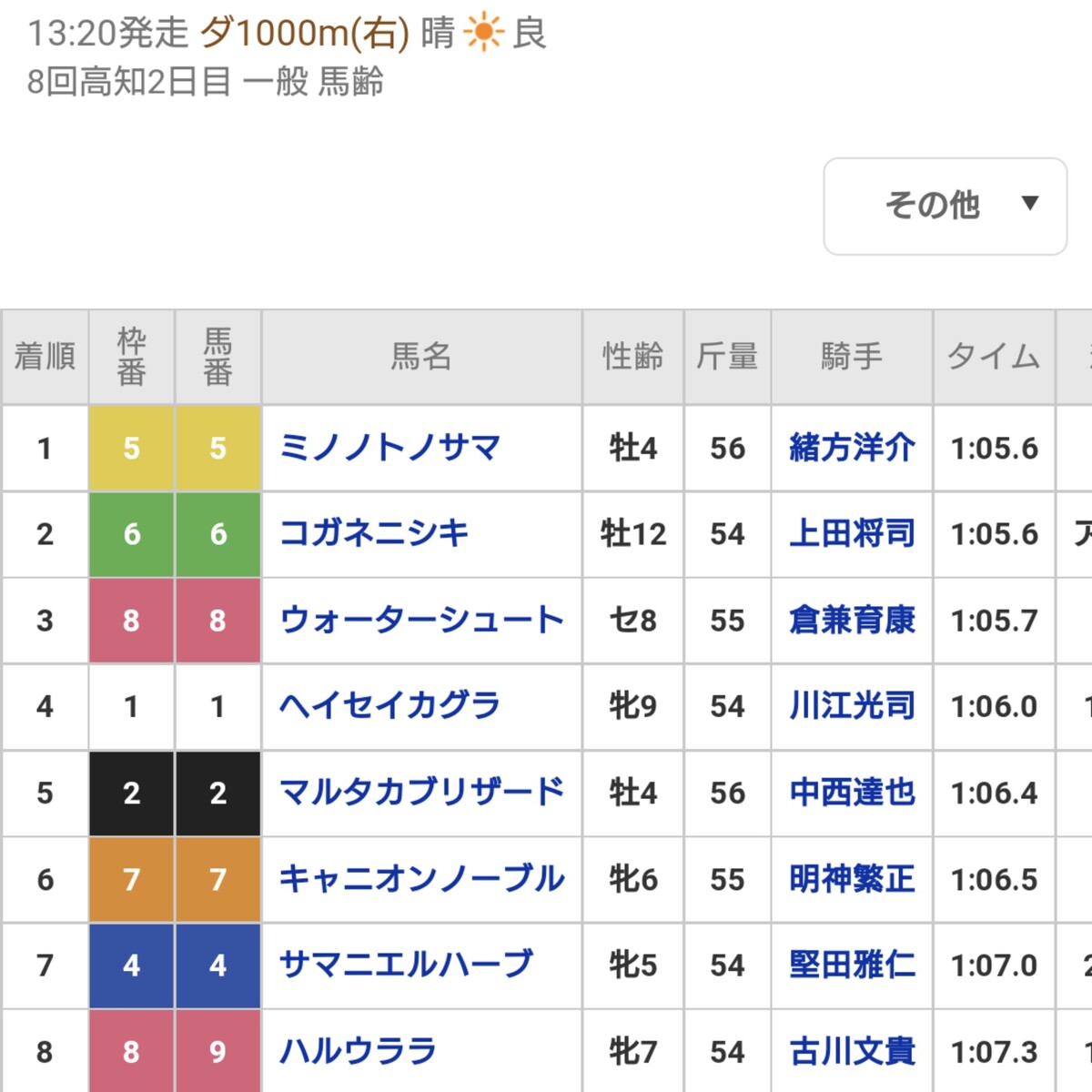Click the 着順 column header
The height and width of the screenshot is (1092, 1092).
click(x=45, y=357)
